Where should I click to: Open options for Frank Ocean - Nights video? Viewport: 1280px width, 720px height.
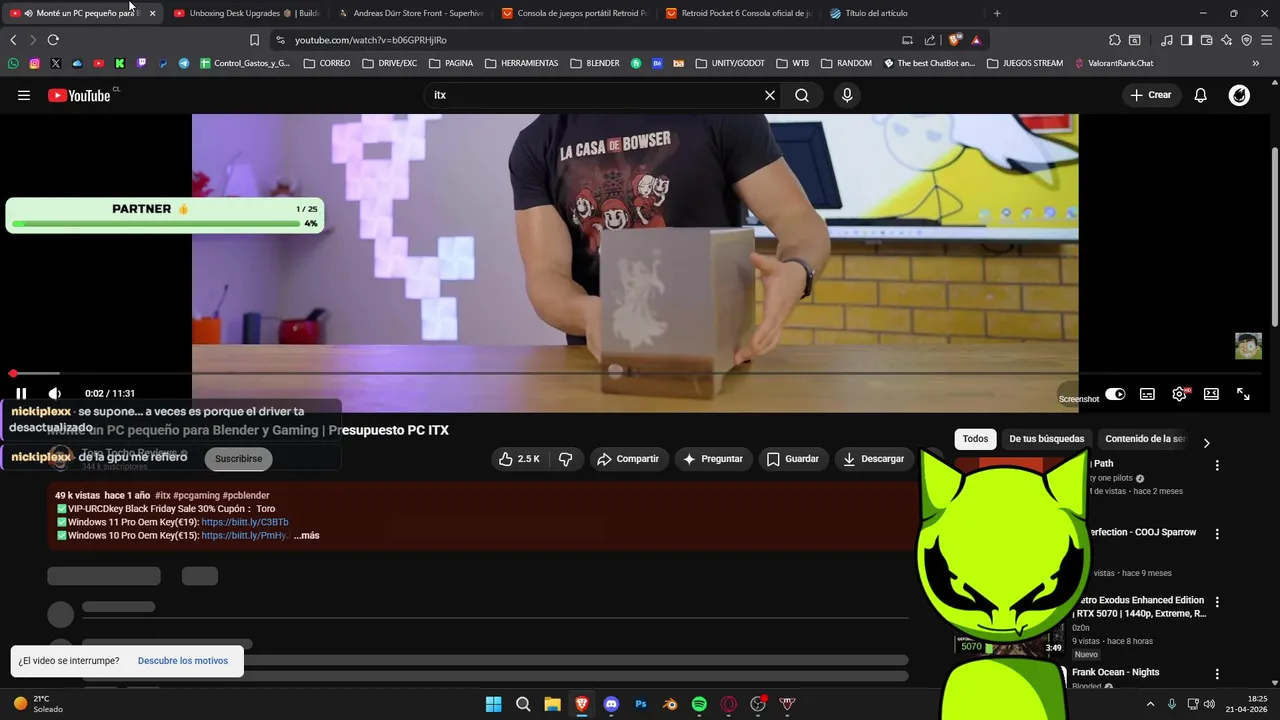pos(1217,674)
